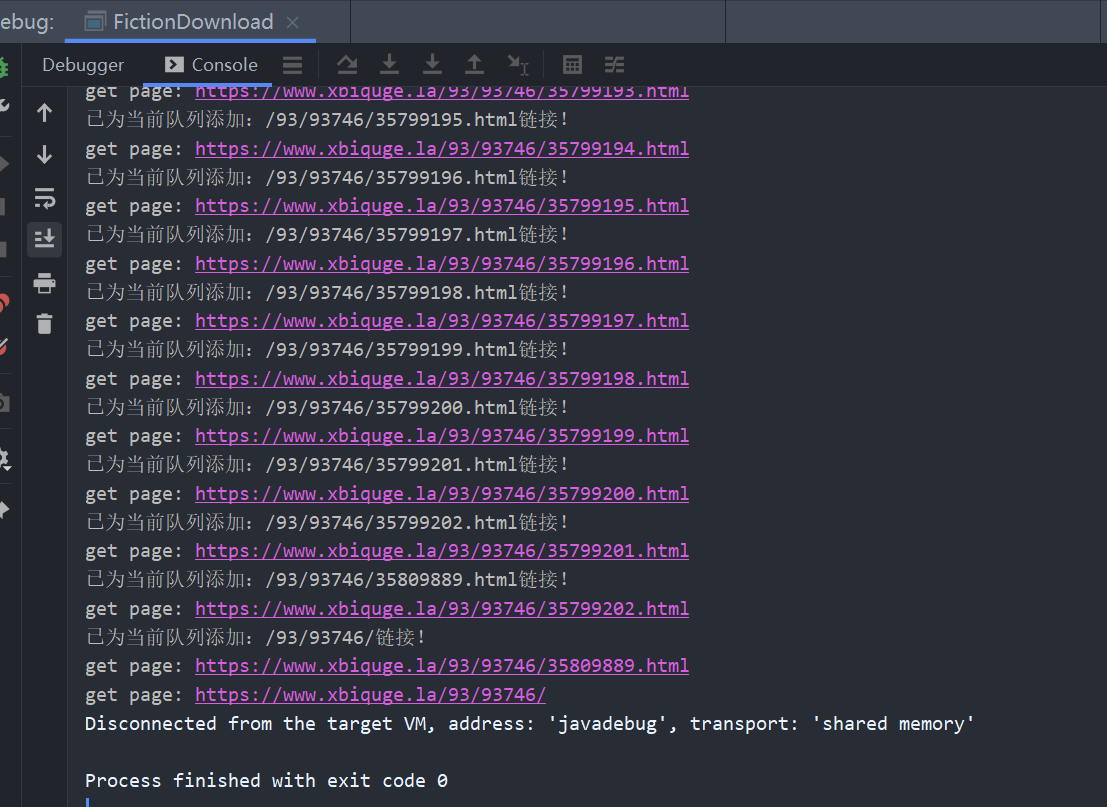Click Show Execution Point icon

tap(347, 65)
